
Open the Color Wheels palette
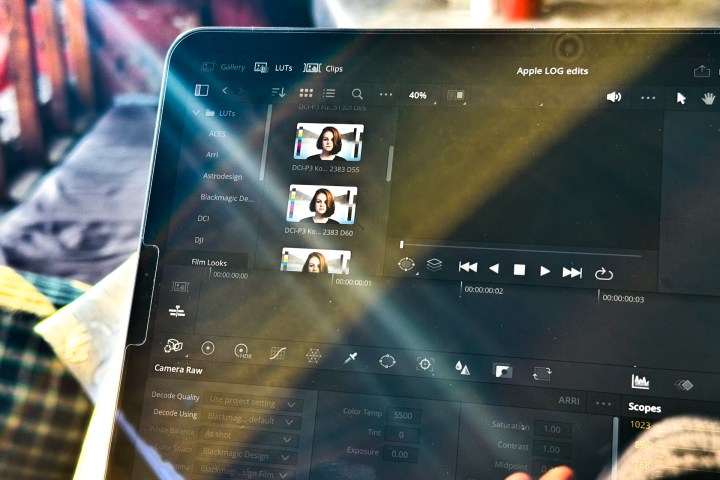208,348
